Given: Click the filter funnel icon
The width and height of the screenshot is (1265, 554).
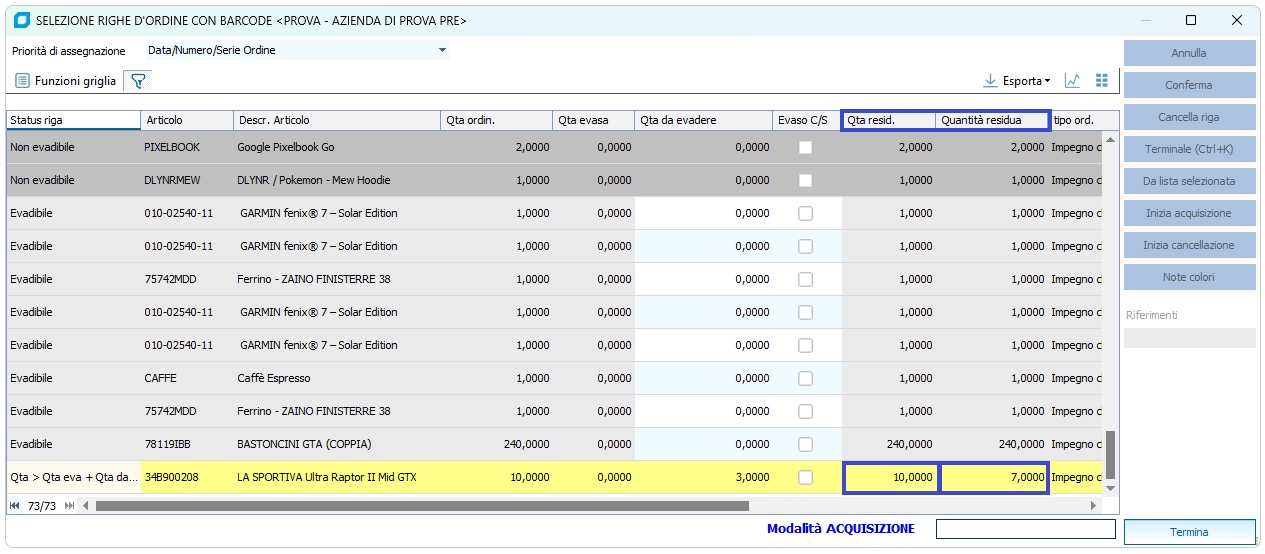Looking at the screenshot, I should coord(138,81).
